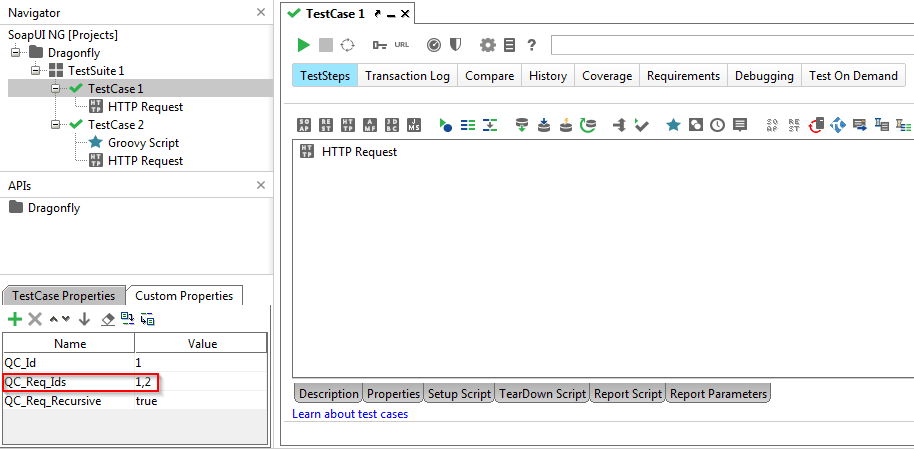Follow the Learn about test cases link
This screenshot has width=914, height=449.
pos(350,414)
